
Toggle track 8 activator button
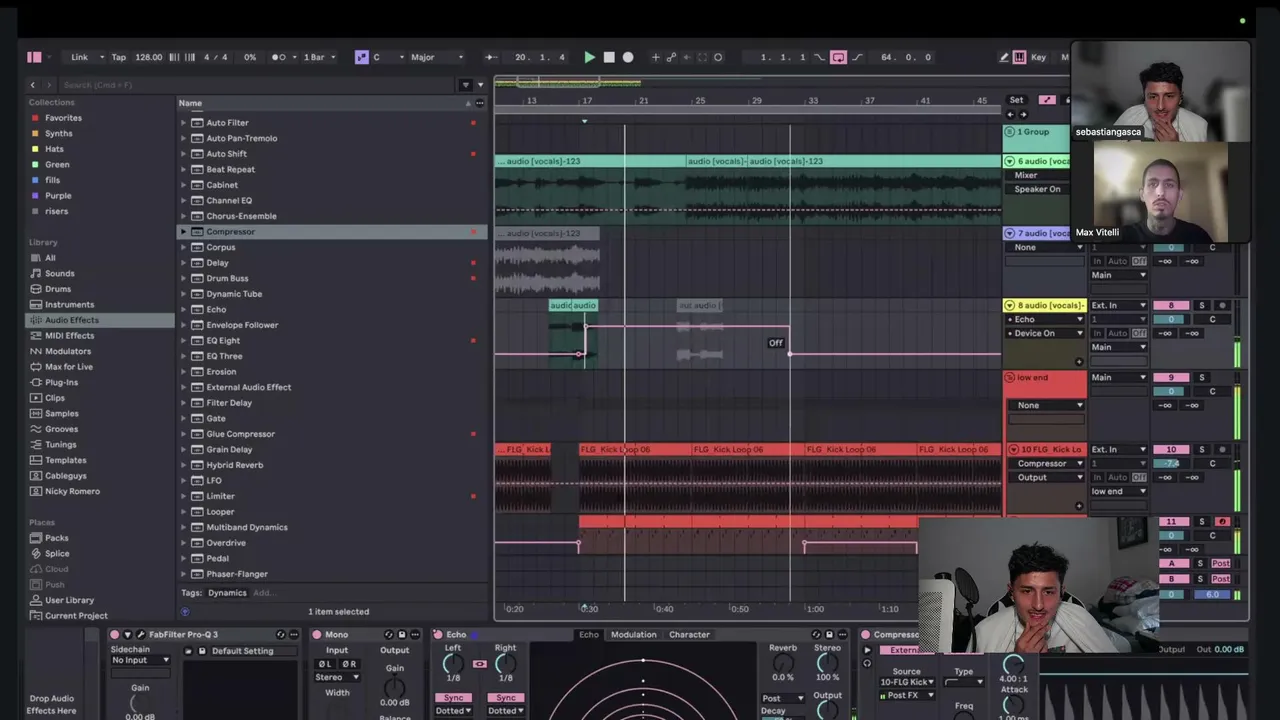pyautogui.click(x=1171, y=305)
